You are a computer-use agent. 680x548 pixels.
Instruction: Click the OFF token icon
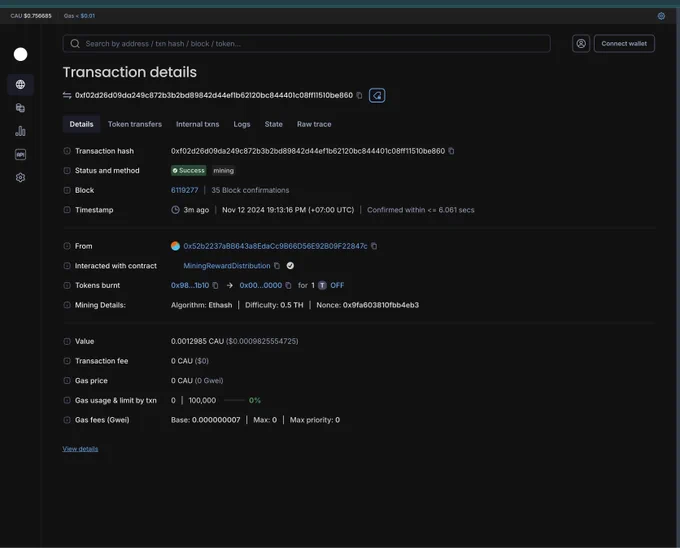coord(322,285)
